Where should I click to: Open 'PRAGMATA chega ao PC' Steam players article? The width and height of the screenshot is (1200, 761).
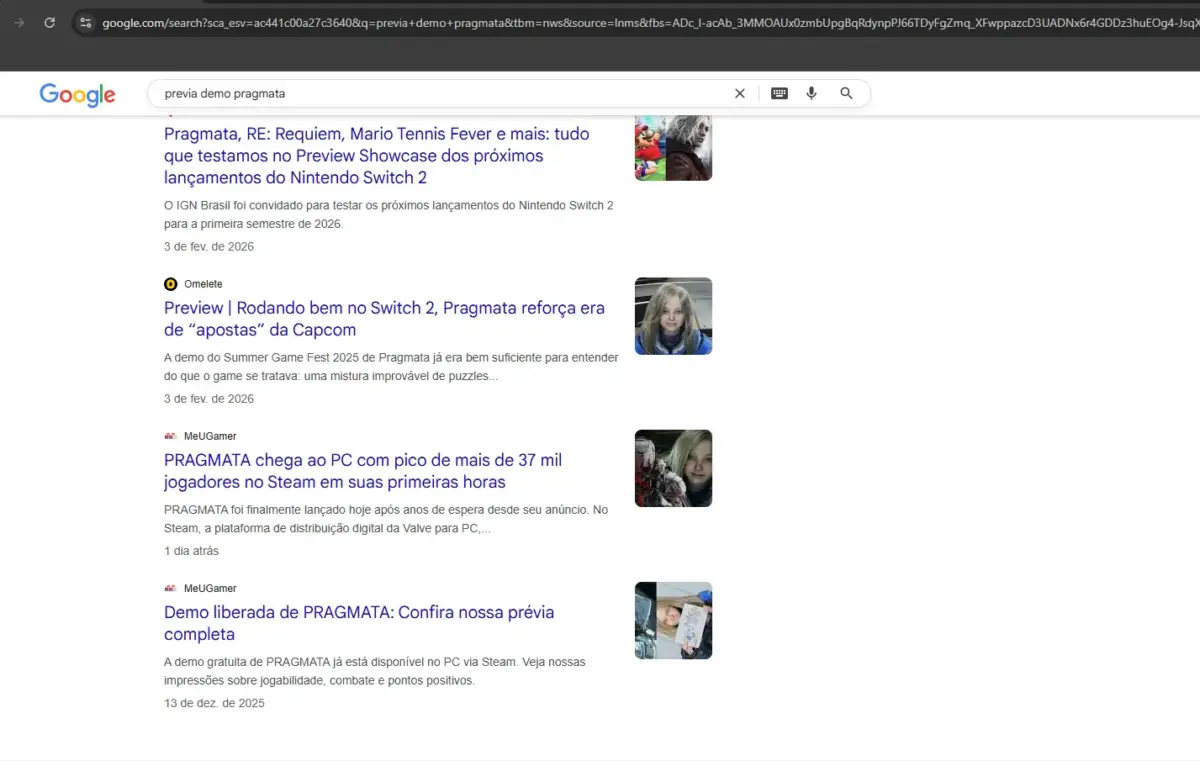point(363,471)
